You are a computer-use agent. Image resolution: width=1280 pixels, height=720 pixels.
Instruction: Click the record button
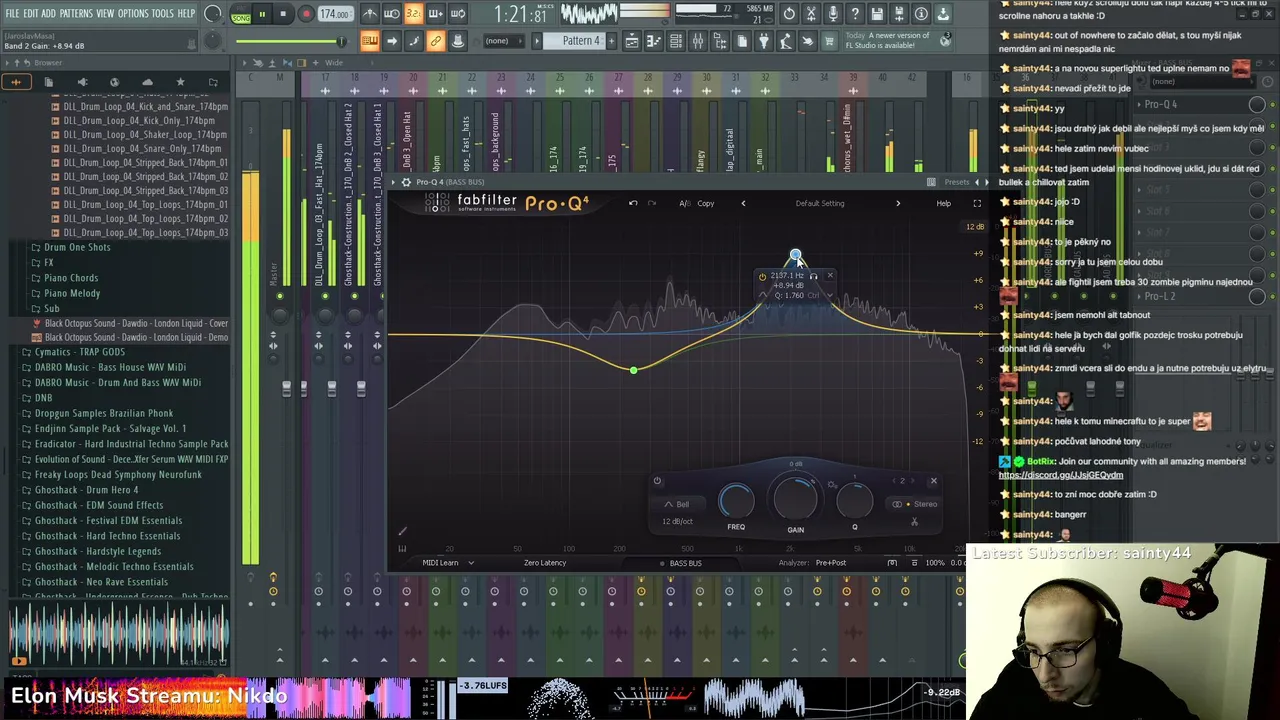[306, 14]
